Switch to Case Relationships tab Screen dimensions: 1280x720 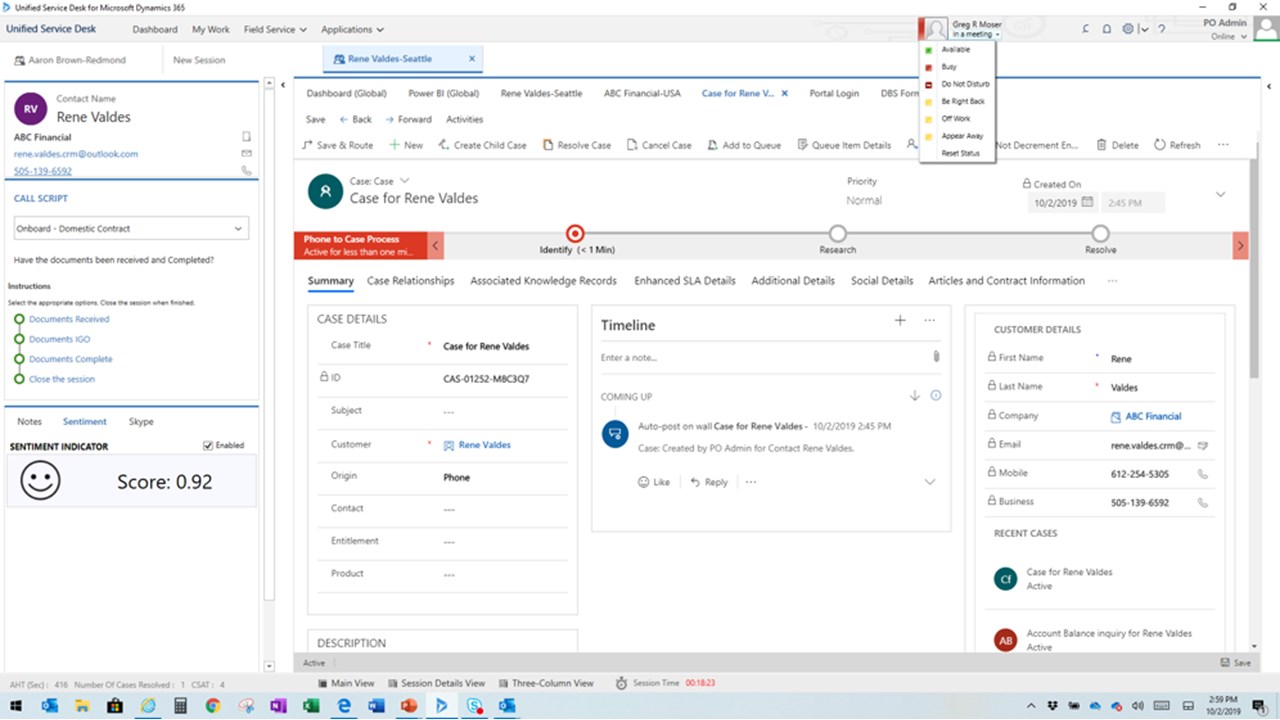pyautogui.click(x=410, y=281)
